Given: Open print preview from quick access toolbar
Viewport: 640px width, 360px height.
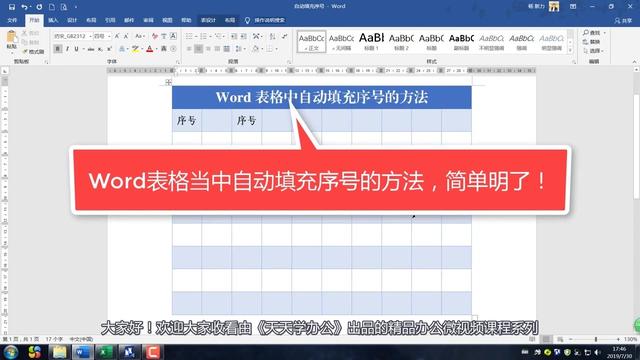Looking at the screenshot, I should [x=64, y=7].
